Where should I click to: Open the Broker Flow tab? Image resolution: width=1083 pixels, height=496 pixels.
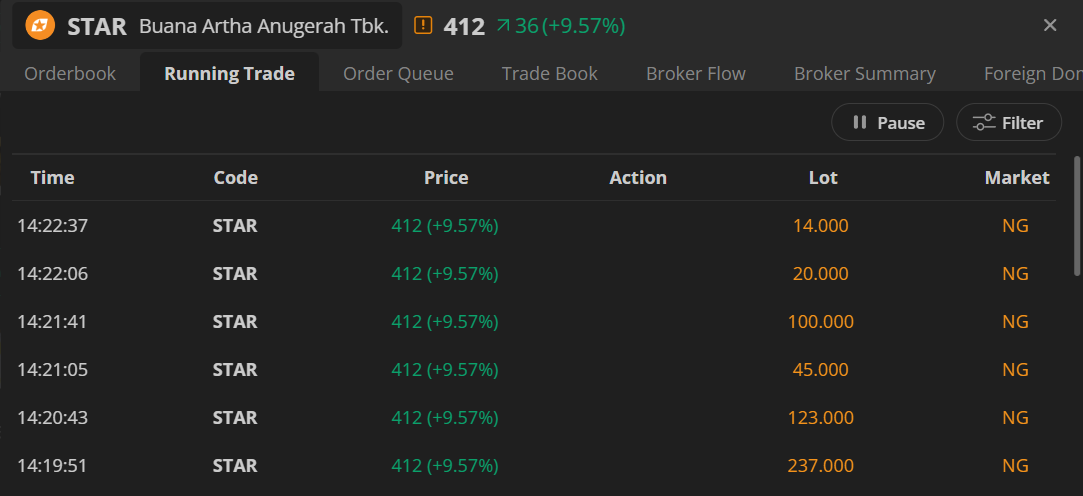coord(696,74)
